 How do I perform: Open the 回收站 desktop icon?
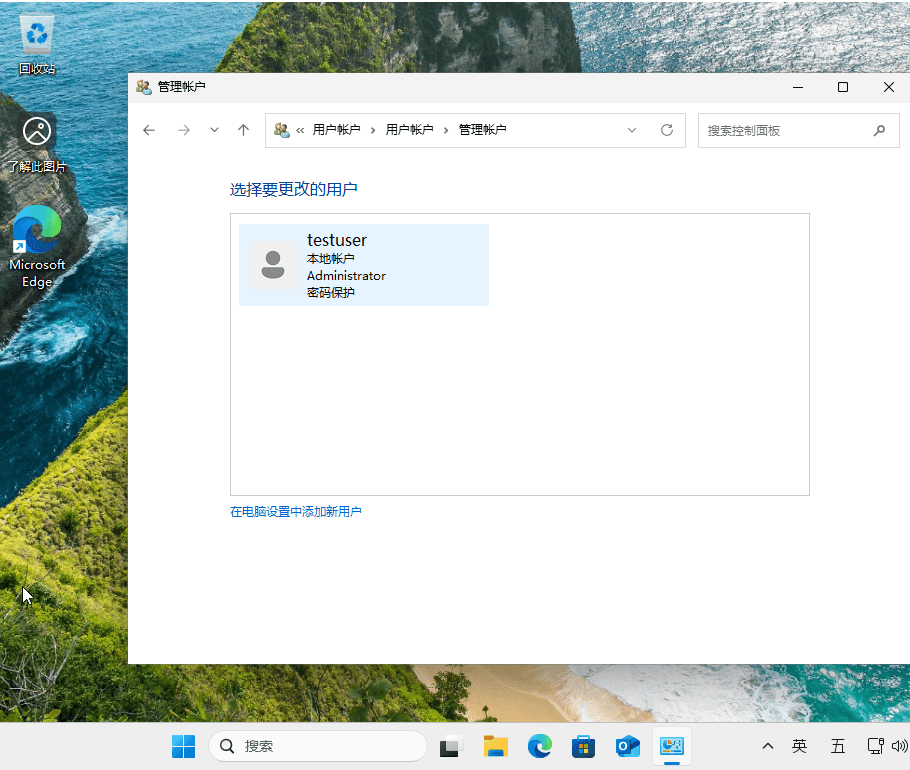coord(37,44)
